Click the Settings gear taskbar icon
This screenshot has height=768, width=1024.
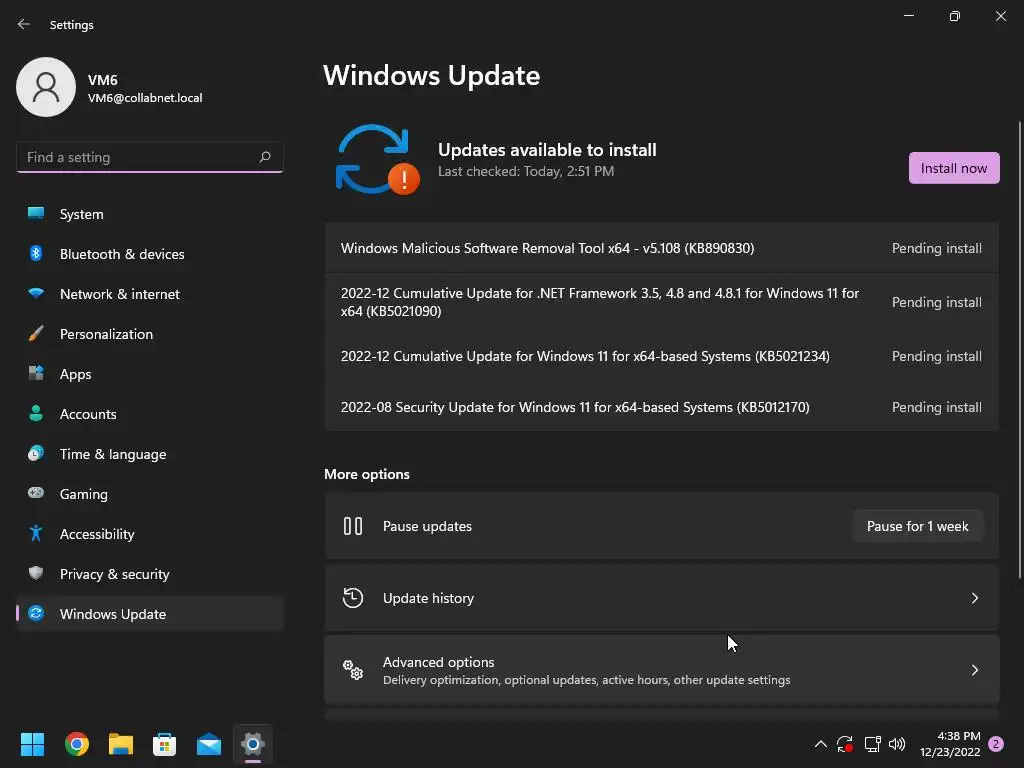tap(253, 744)
